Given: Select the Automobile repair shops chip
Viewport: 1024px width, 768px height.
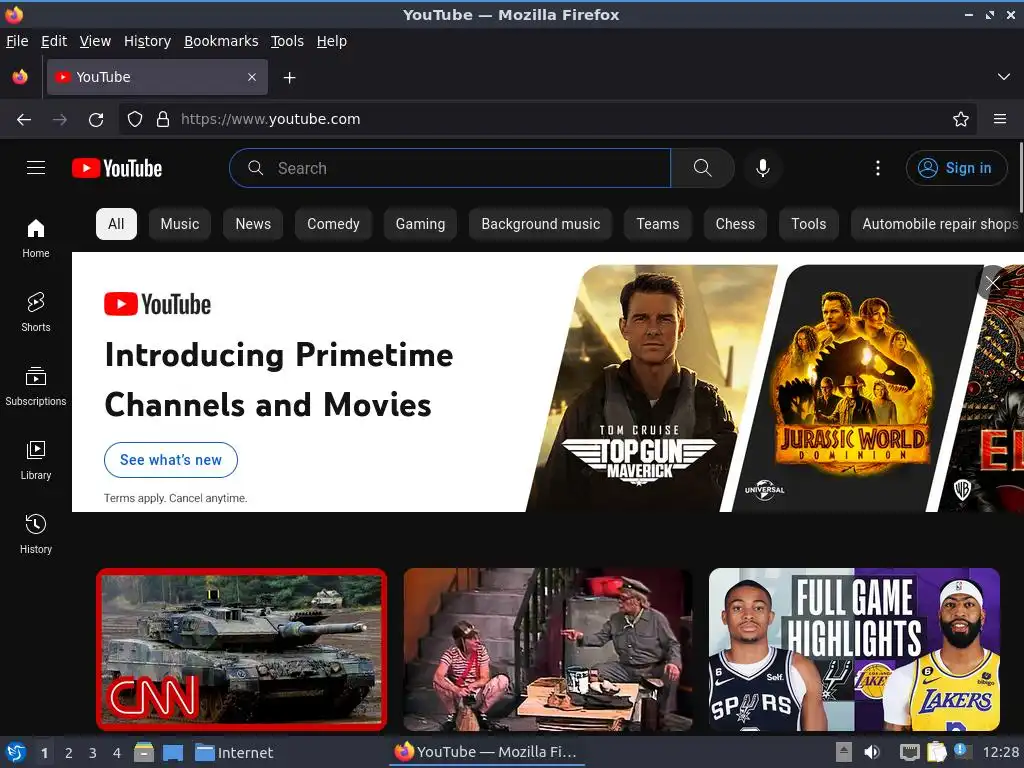Looking at the screenshot, I should pos(938,224).
